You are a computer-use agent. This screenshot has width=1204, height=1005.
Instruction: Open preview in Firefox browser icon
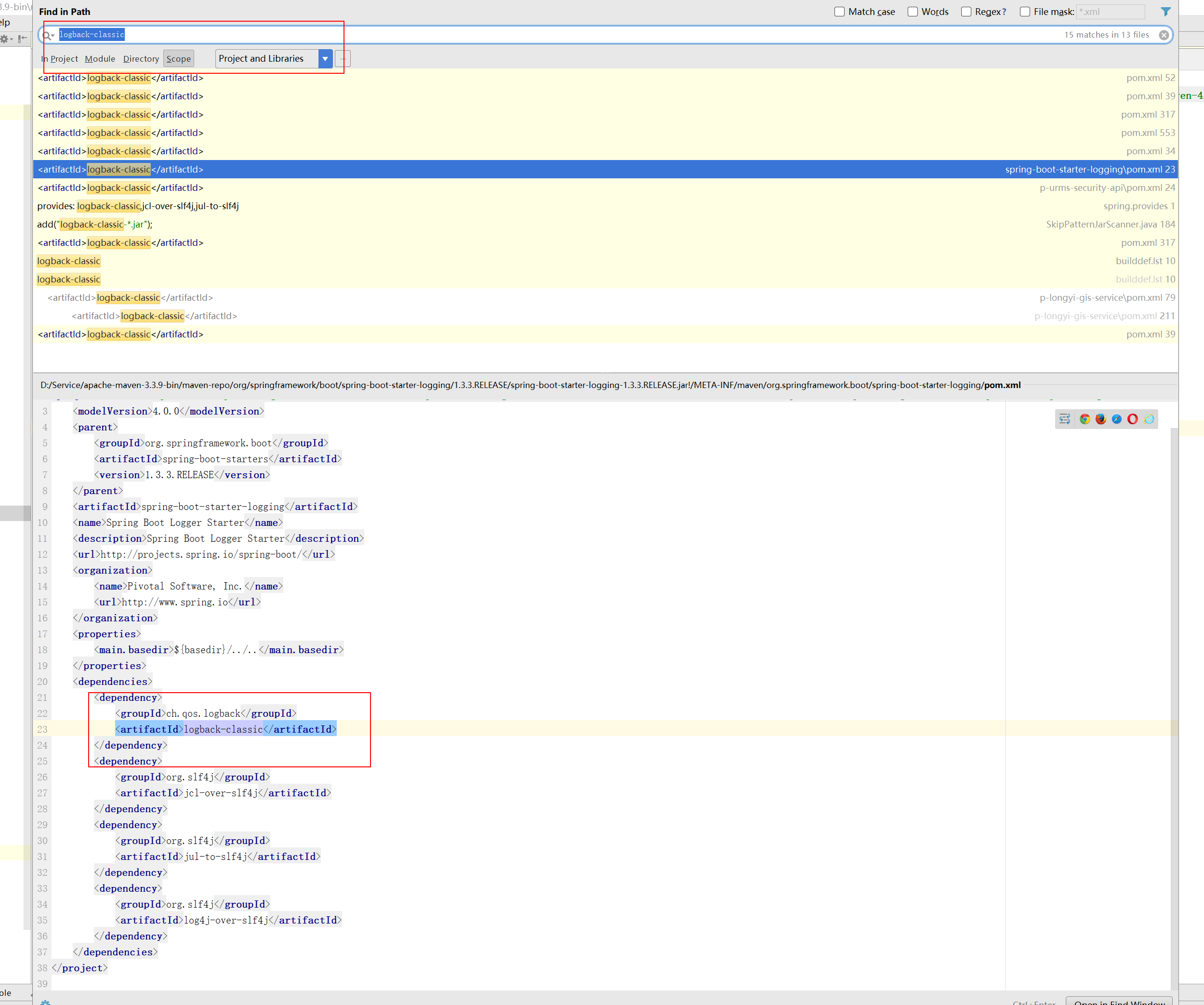[1100, 419]
